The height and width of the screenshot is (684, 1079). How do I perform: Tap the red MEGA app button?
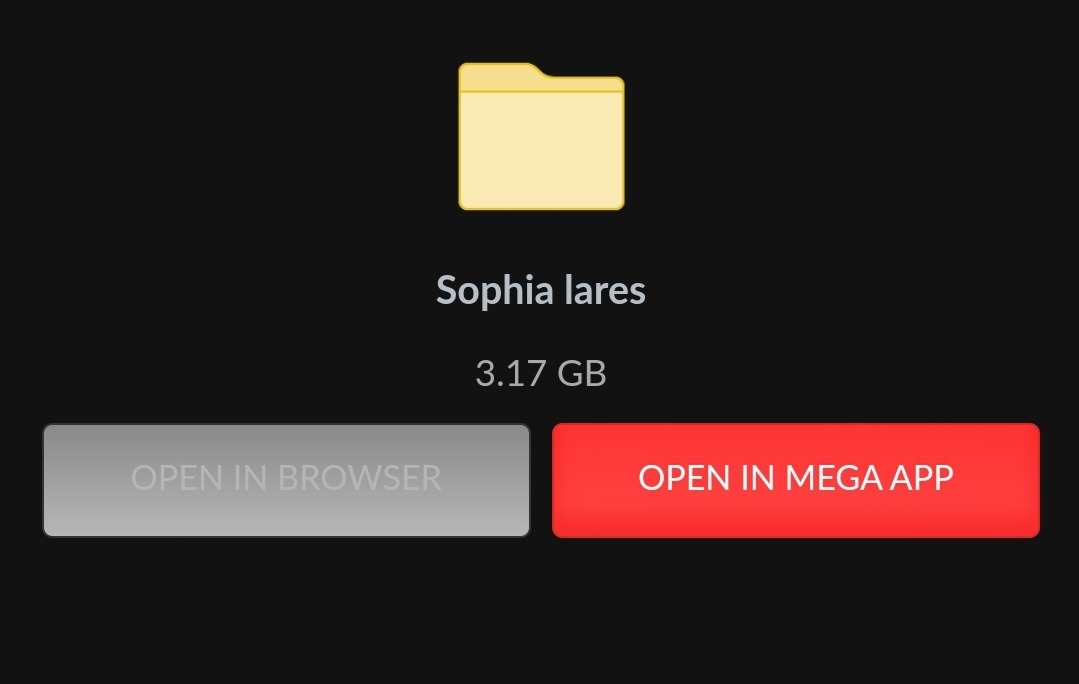click(x=795, y=480)
